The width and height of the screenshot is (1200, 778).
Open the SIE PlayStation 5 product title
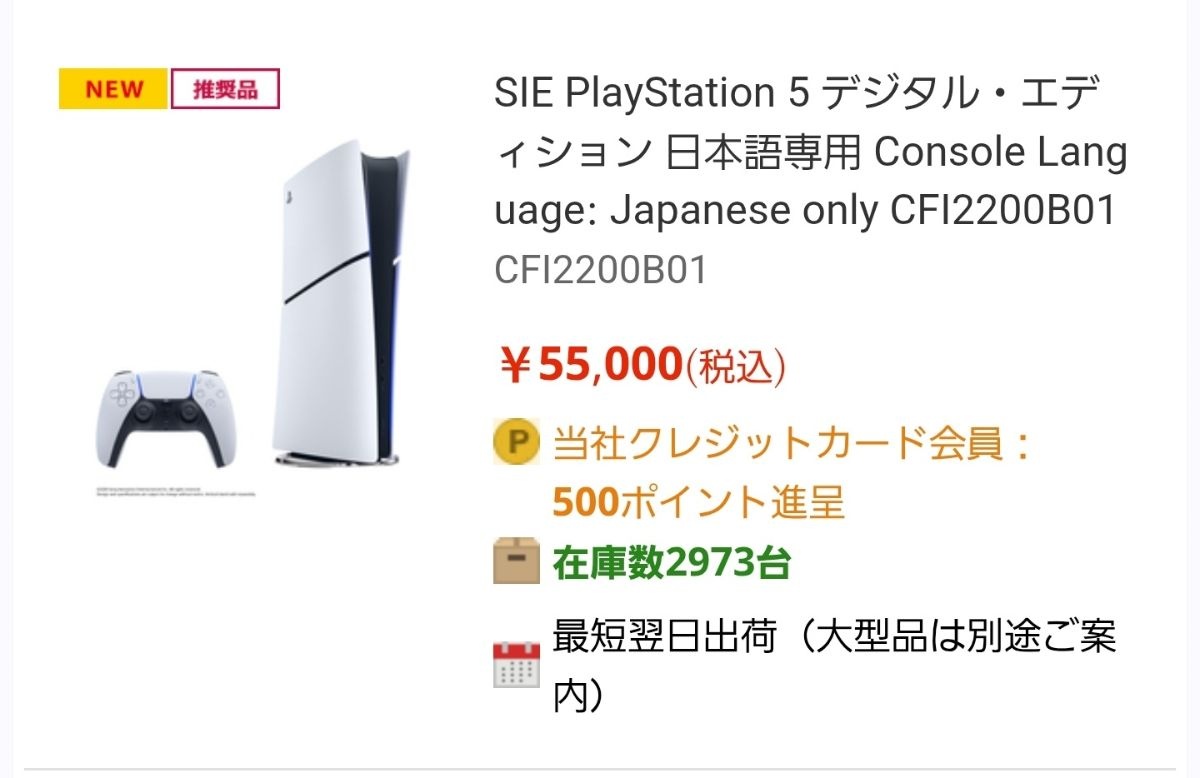click(x=810, y=153)
